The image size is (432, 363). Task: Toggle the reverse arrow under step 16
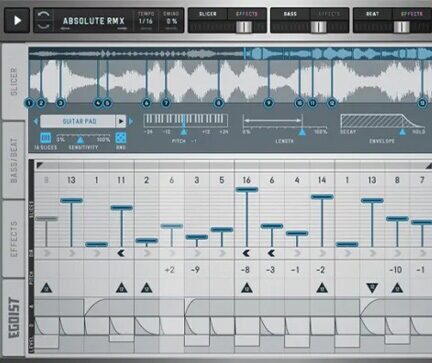246,253
